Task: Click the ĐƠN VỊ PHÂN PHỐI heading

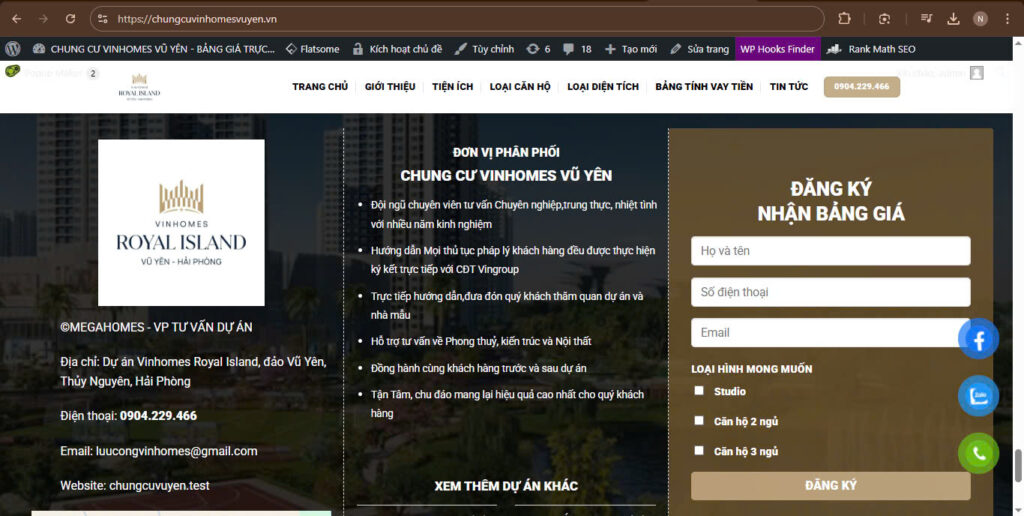Action: pos(506,152)
